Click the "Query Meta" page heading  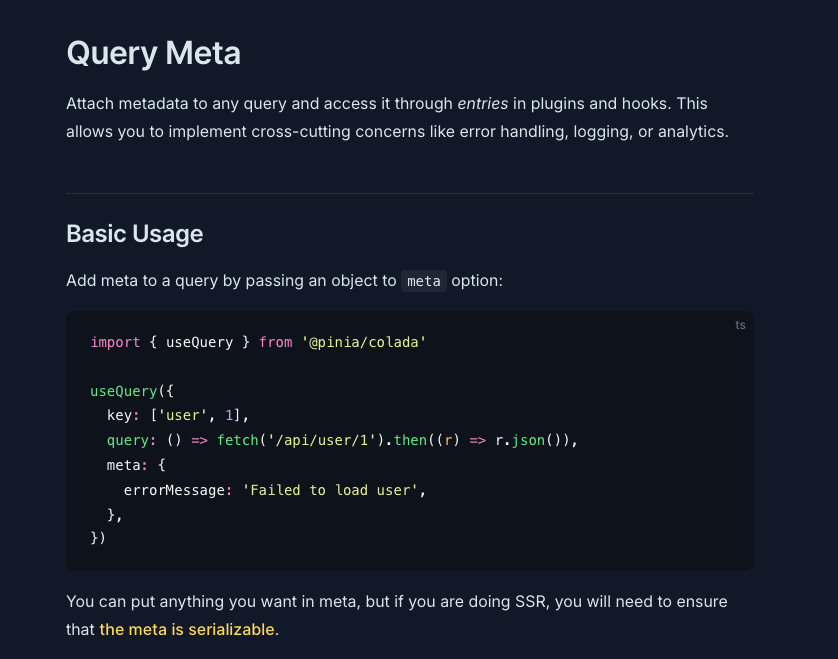(153, 52)
